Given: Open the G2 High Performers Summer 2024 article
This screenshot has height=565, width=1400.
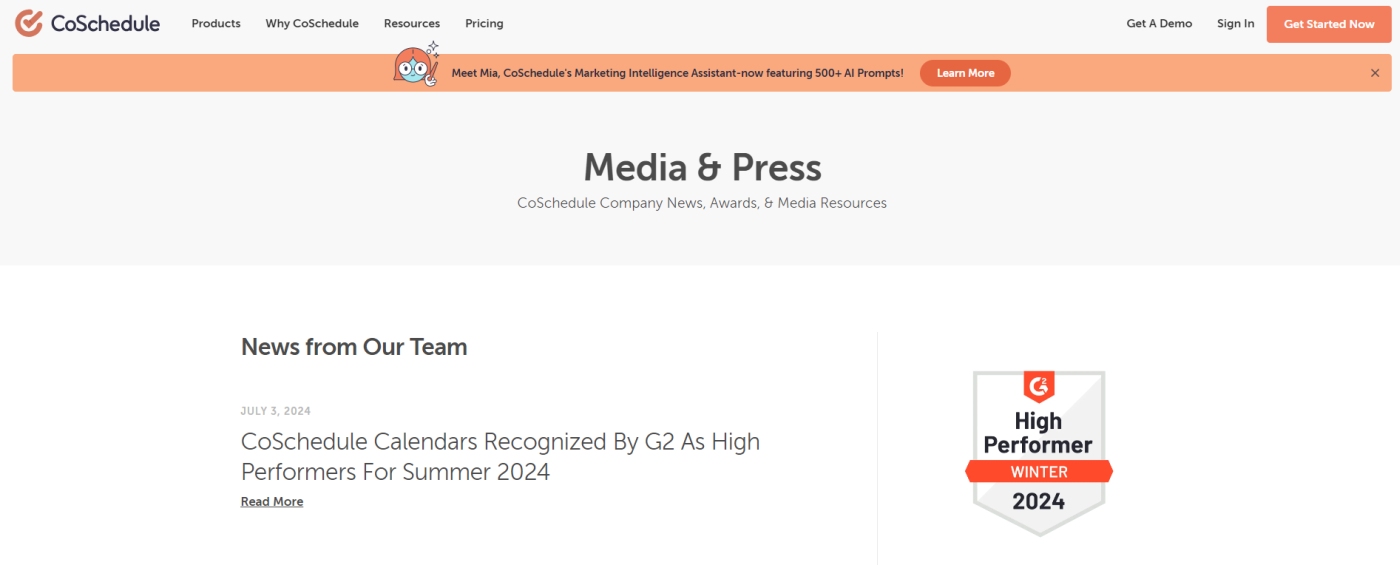Looking at the screenshot, I should tap(500, 456).
